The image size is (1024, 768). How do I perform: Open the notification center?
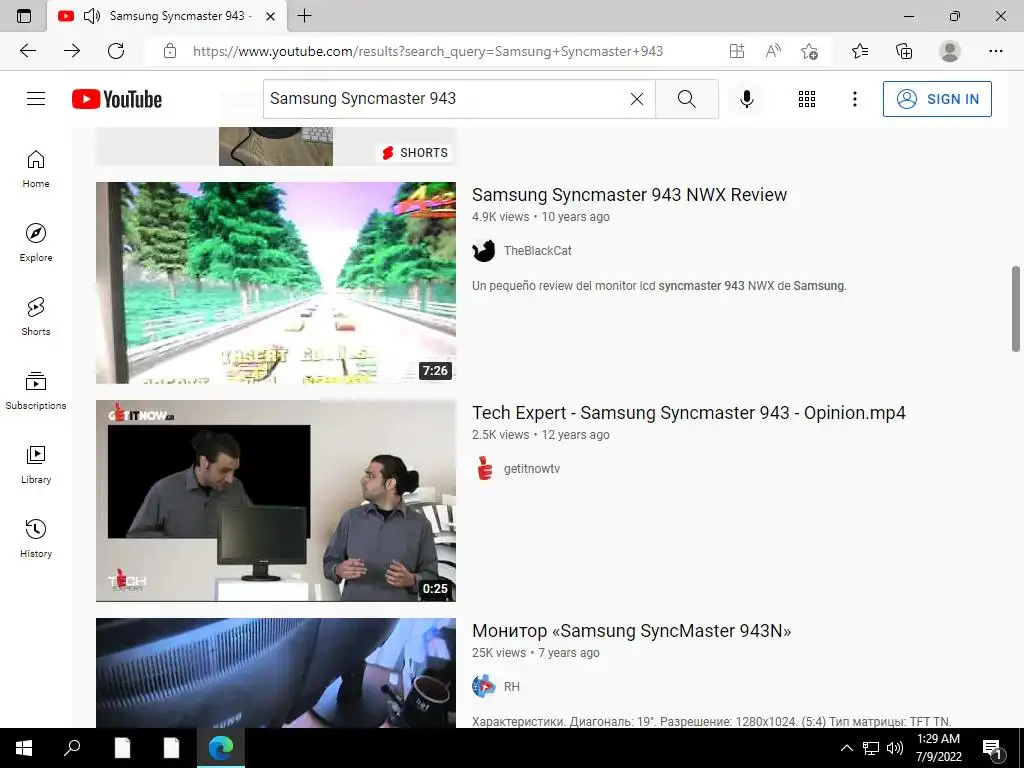point(993,749)
